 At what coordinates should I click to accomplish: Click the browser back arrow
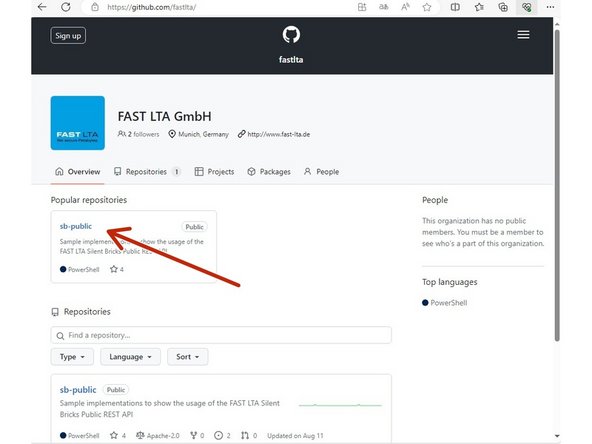point(42,7)
